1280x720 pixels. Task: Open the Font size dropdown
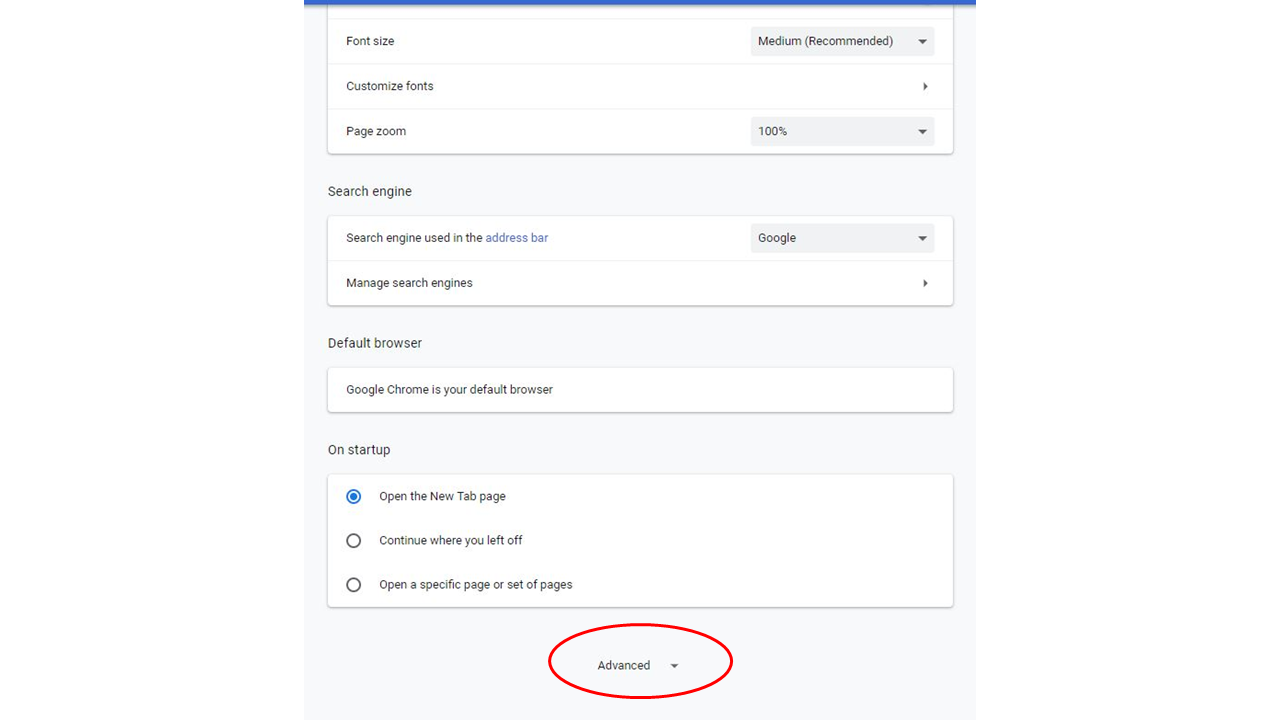[x=842, y=41]
